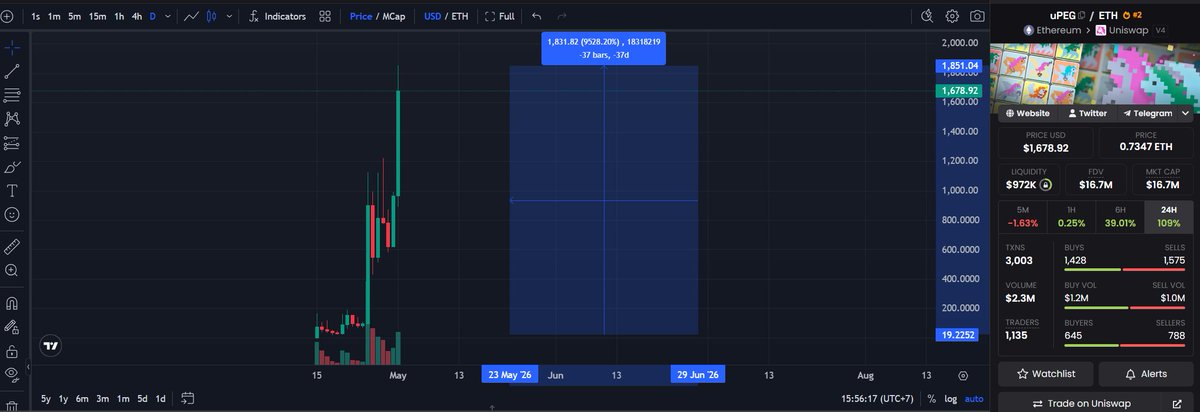Open the Alerts button
The height and width of the screenshot is (412, 1200).
[1146, 374]
